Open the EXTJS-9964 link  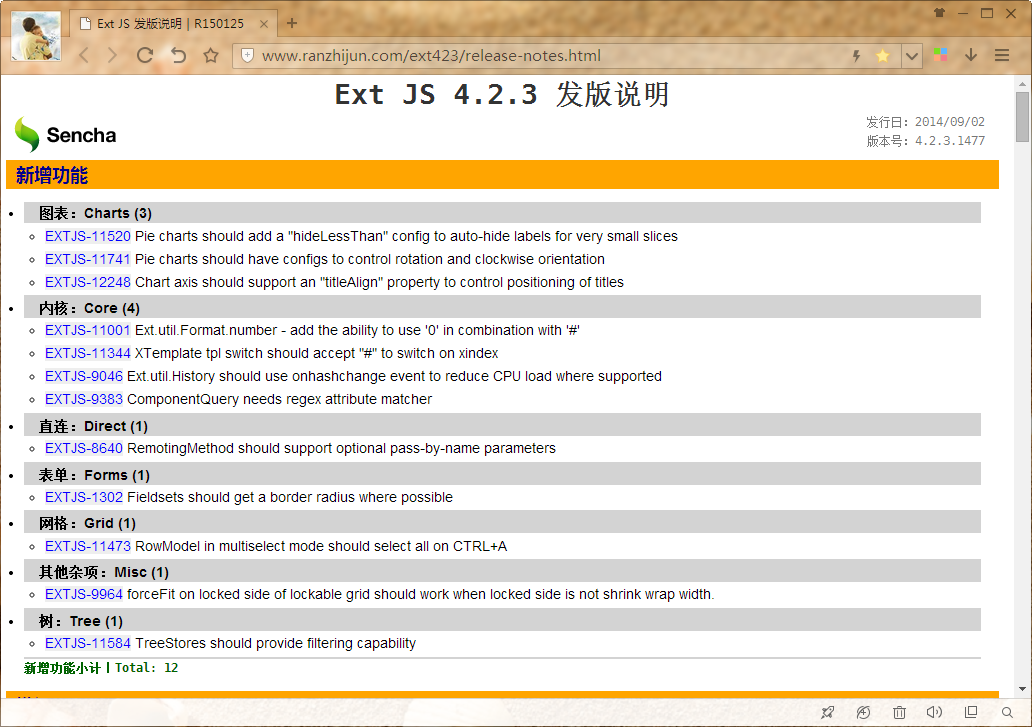coord(84,594)
